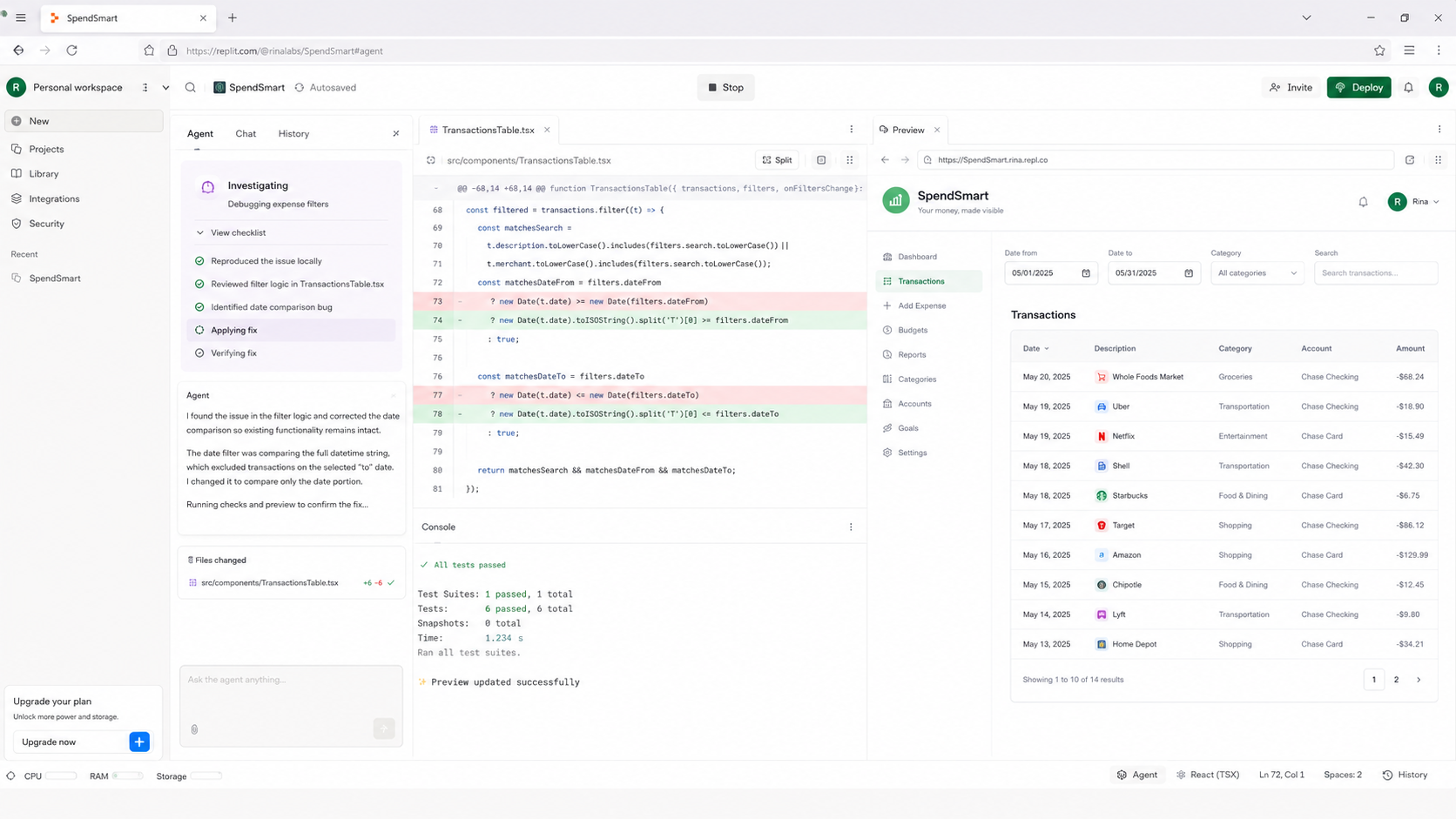Open Date to calendar picker icon
Viewport: 1456px width, 819px height.
[x=1189, y=273]
